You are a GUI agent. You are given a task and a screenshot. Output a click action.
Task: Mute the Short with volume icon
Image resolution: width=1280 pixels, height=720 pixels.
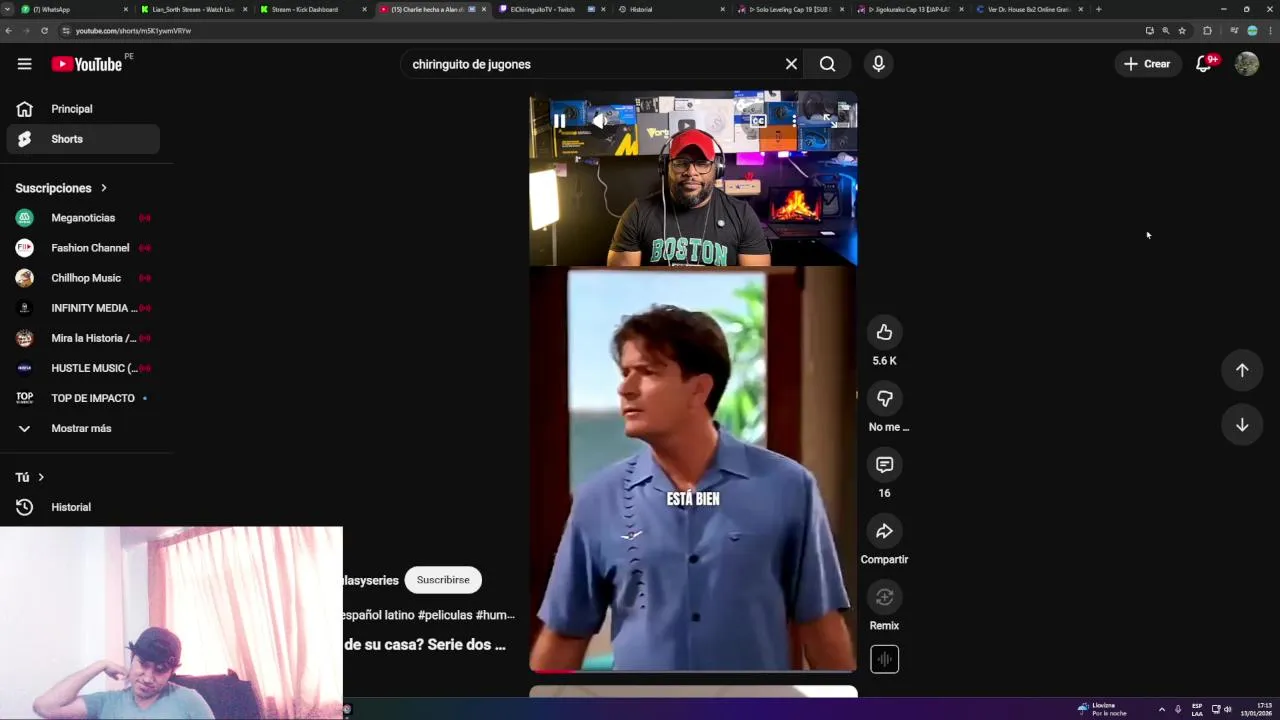(x=598, y=121)
